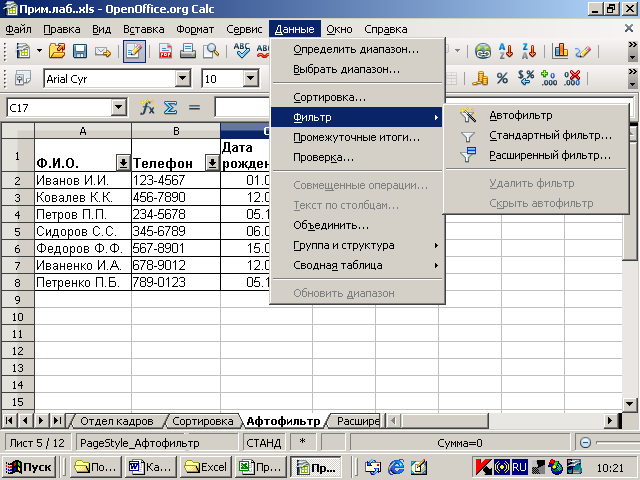Image resolution: width=640 pixels, height=480 pixels.
Task: Add a decimal place icon
Action: click(x=549, y=78)
